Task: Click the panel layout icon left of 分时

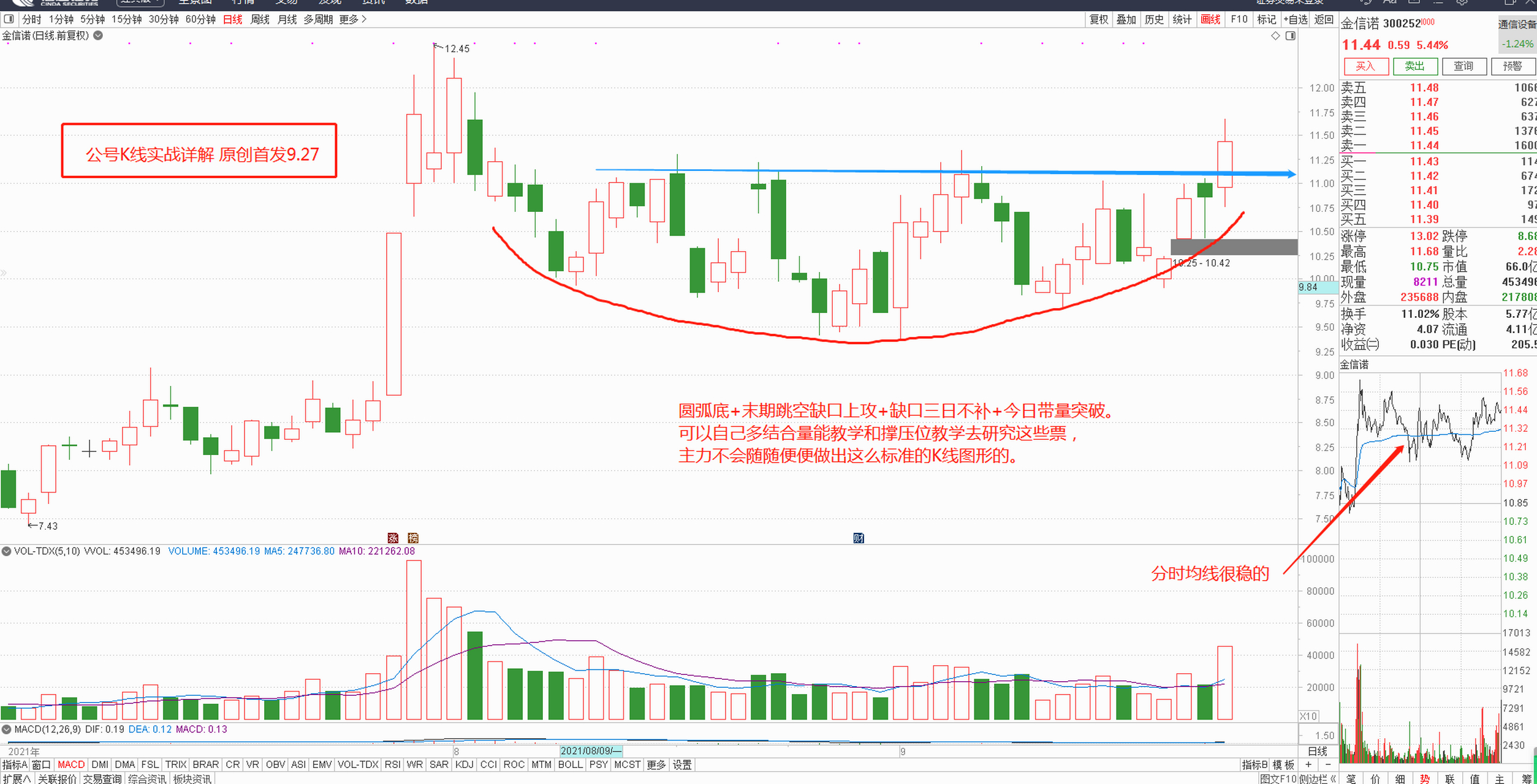Action: click(9, 19)
